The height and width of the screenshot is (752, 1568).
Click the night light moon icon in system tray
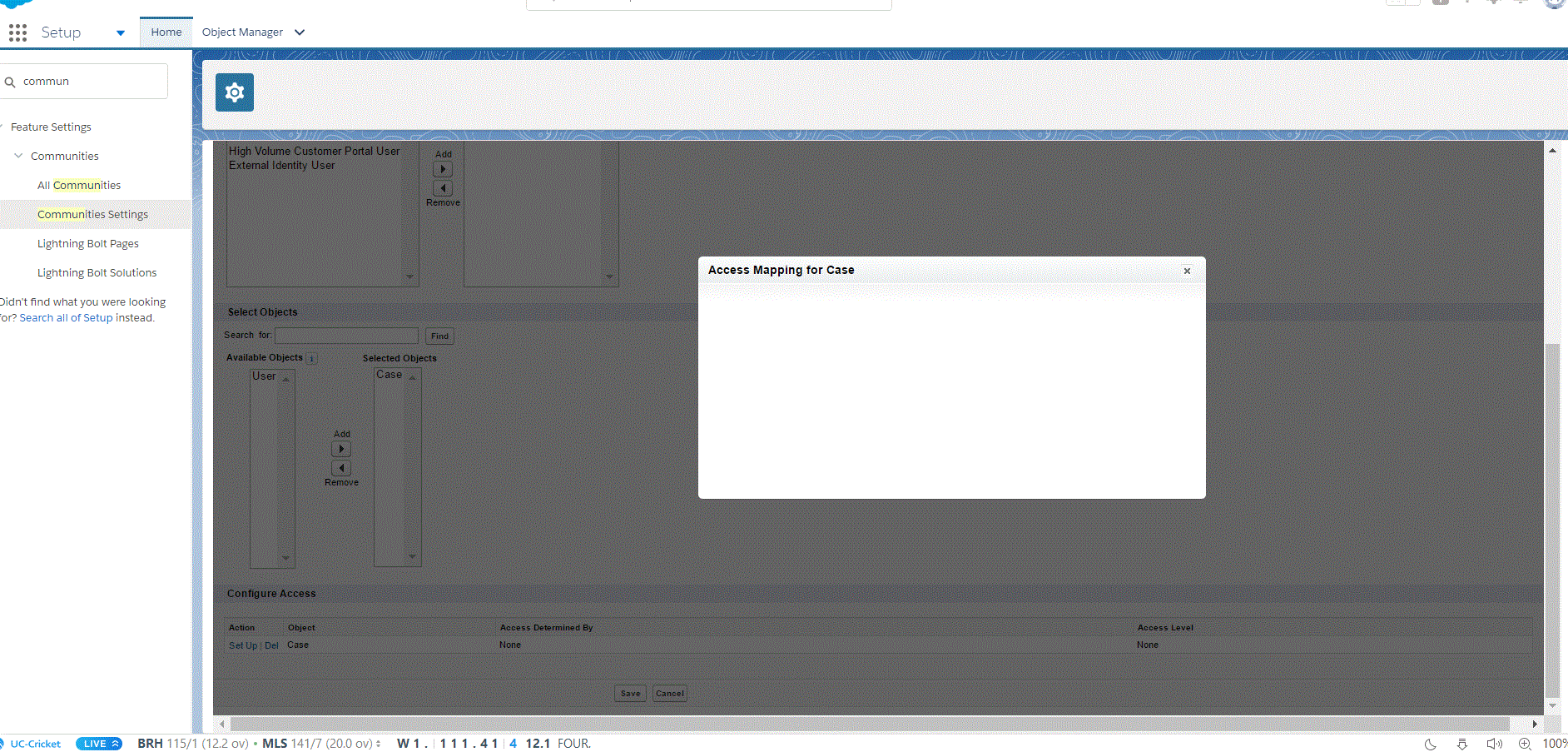pyautogui.click(x=1430, y=744)
